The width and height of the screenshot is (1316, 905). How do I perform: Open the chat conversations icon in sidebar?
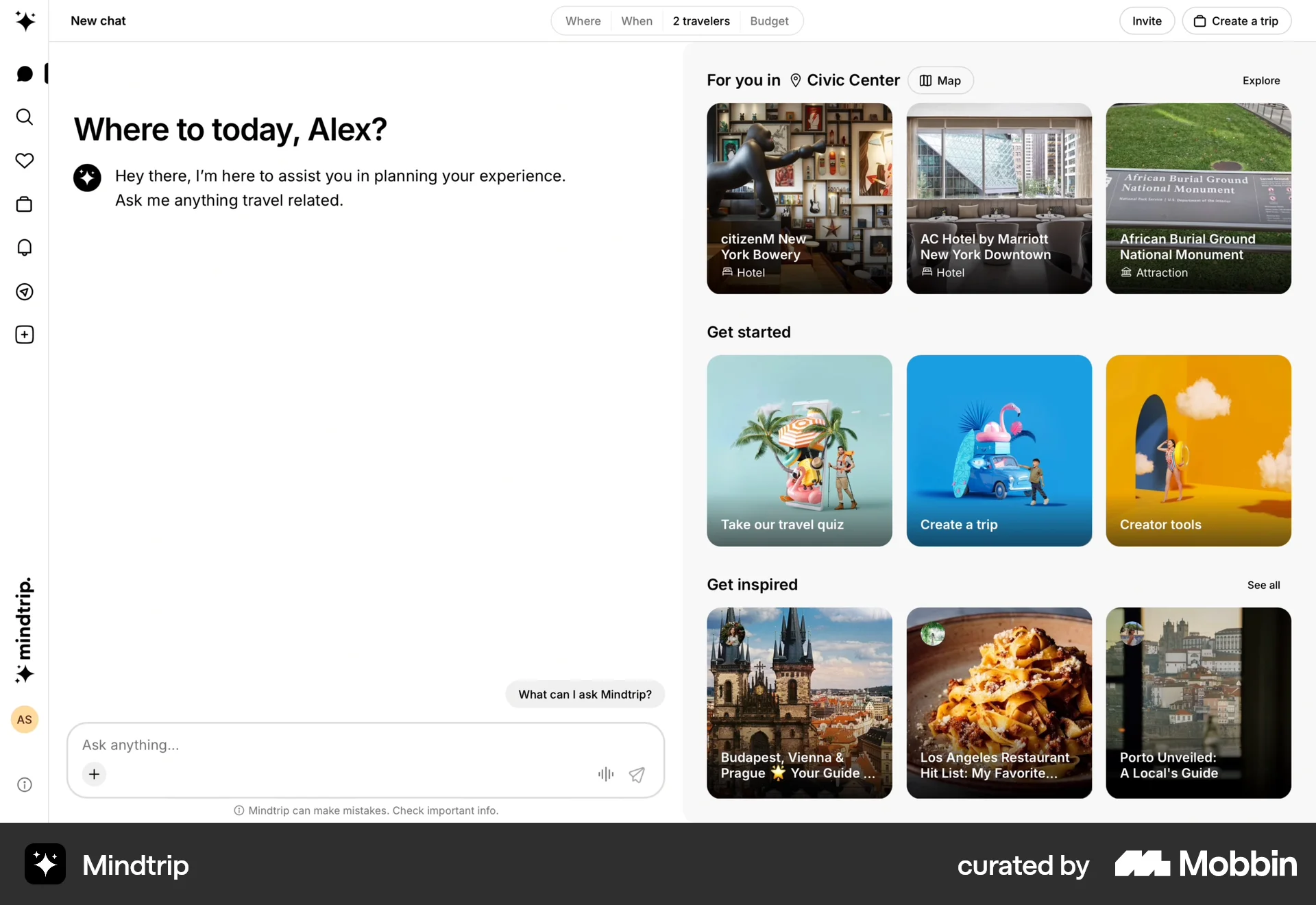pos(25,73)
